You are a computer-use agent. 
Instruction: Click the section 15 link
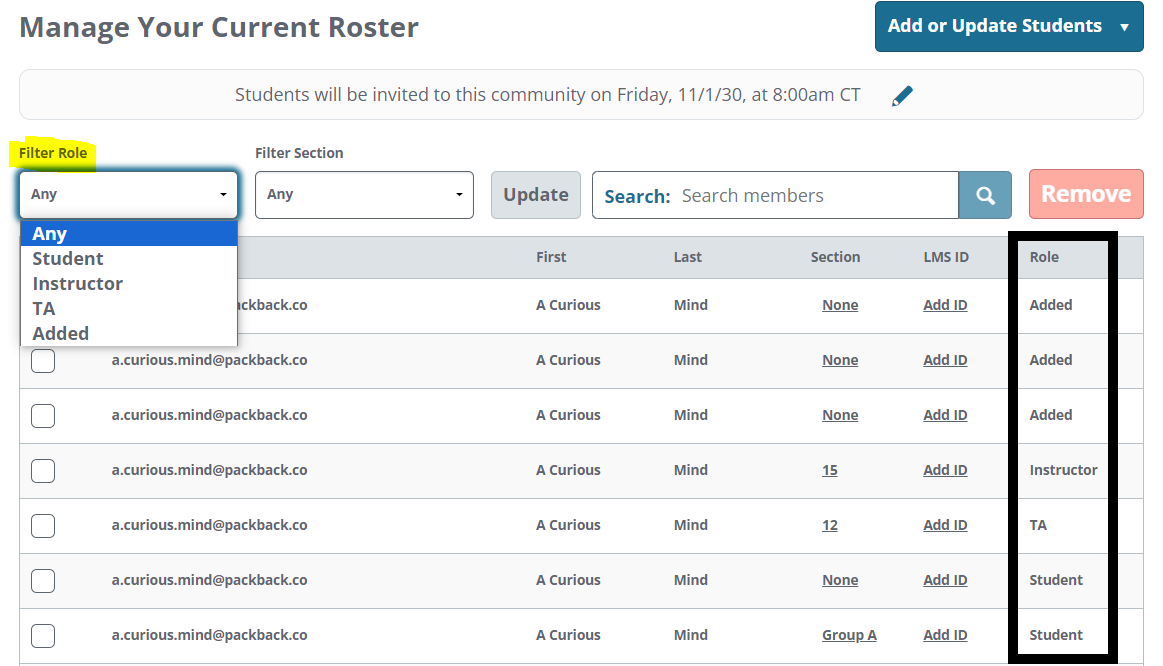830,470
